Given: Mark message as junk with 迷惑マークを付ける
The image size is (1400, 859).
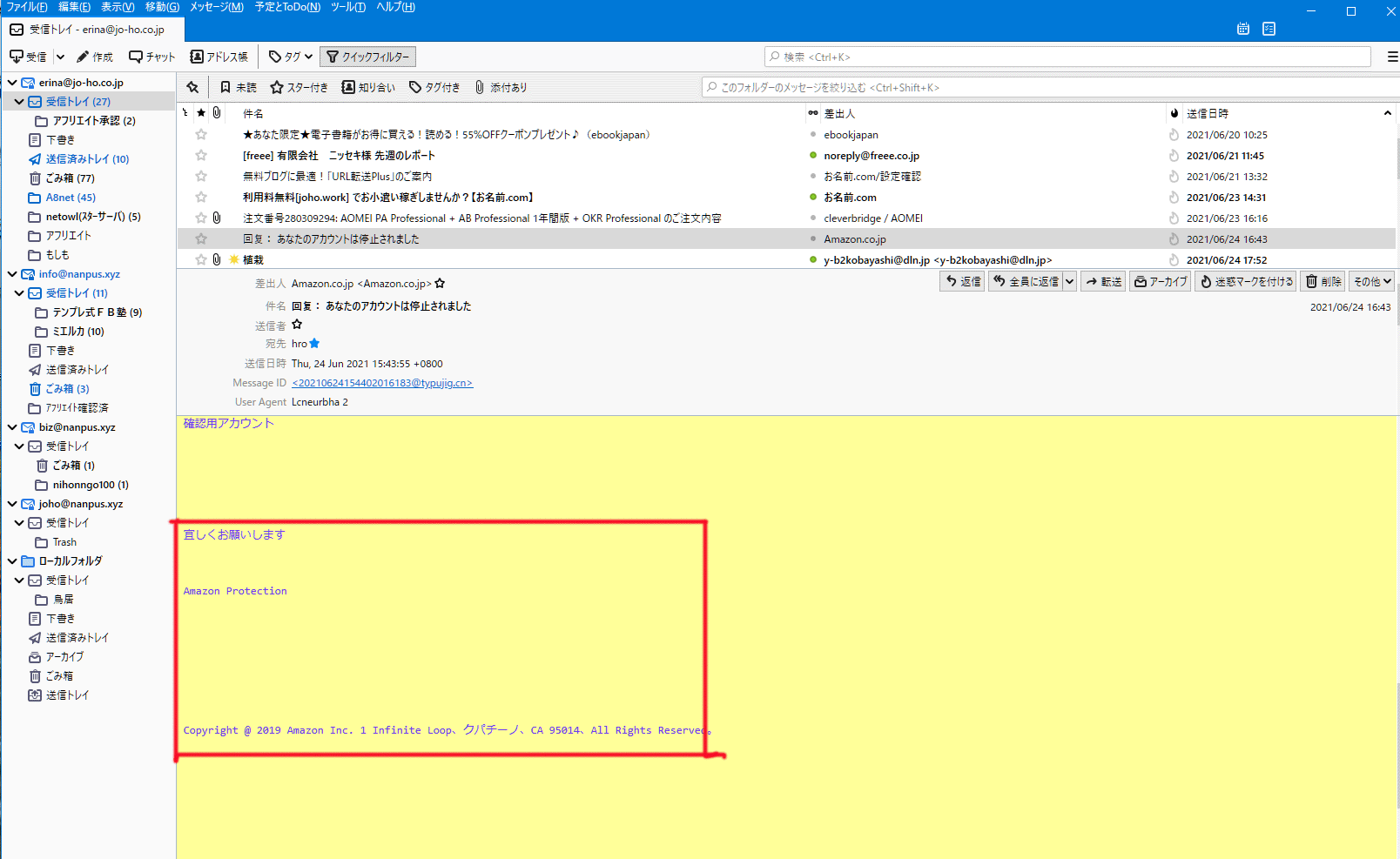Looking at the screenshot, I should 1246,281.
